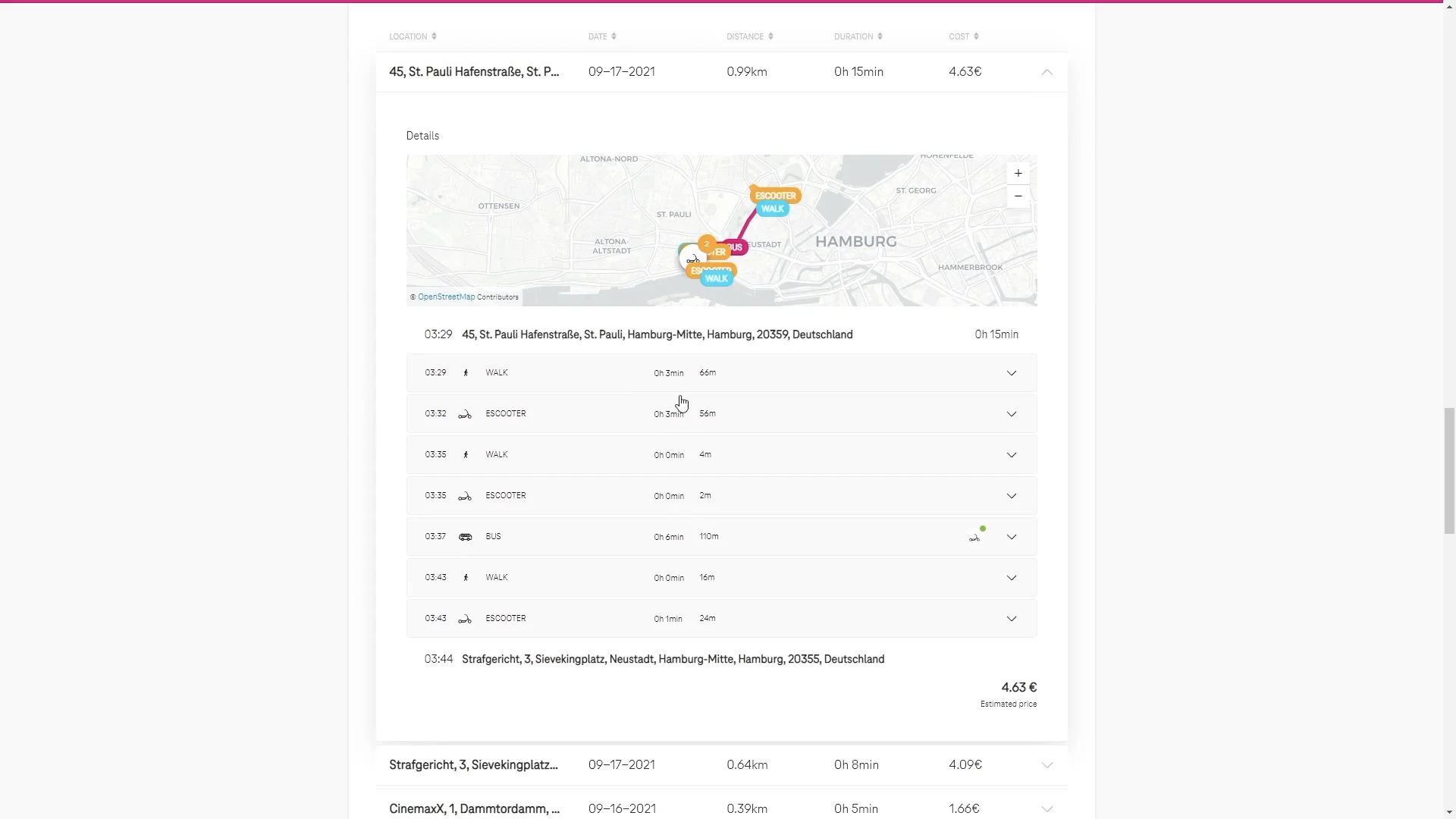The image size is (1456, 819).
Task: Zoom out on the map
Action: 1018,196
